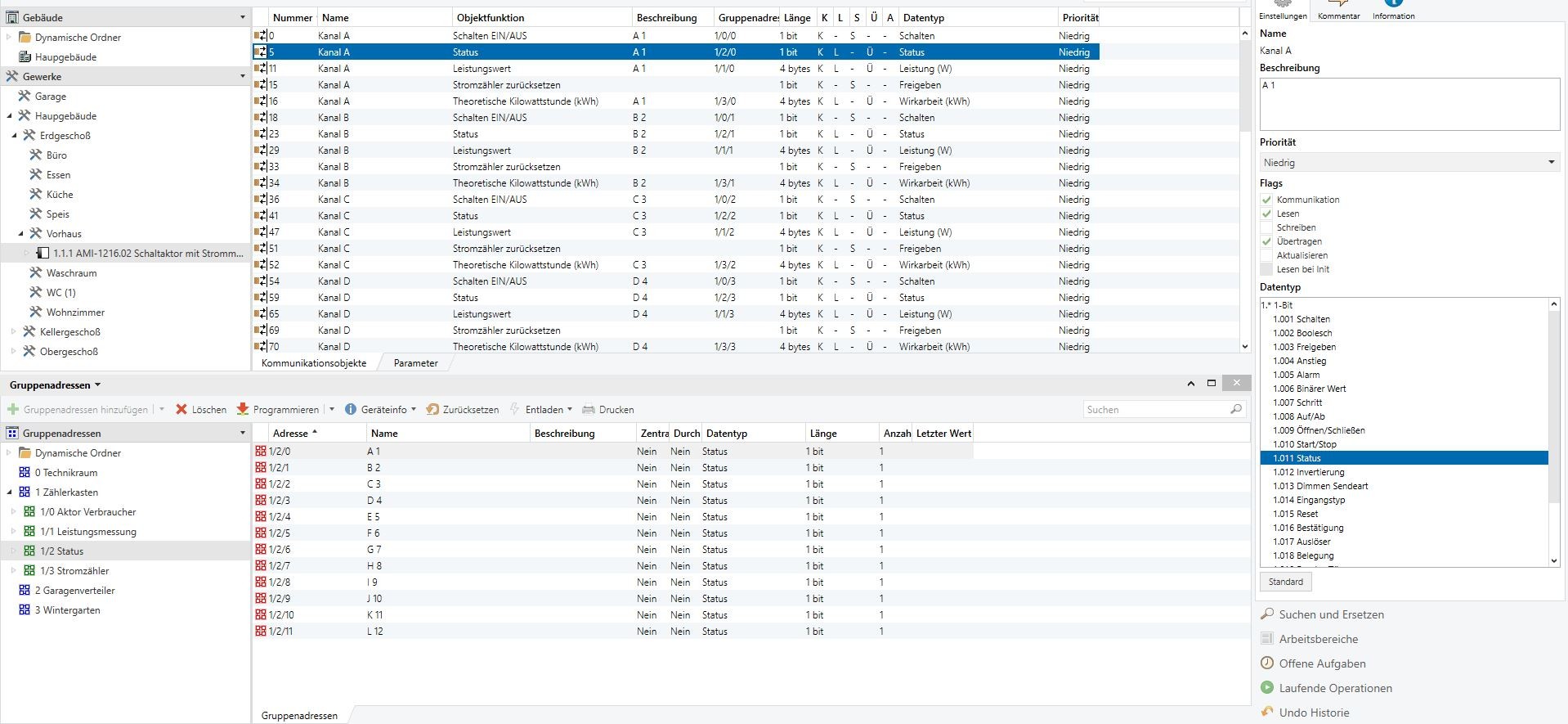Switch to the Kommunikationsobjekte tab
The width and height of the screenshot is (1568, 724).
(x=313, y=363)
